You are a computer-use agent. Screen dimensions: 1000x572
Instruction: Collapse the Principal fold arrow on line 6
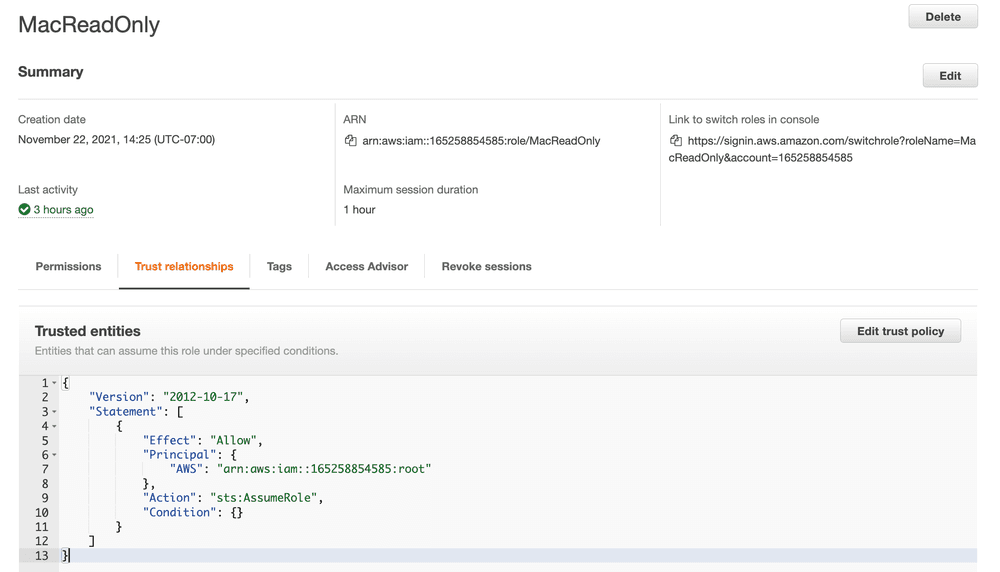tap(54, 455)
